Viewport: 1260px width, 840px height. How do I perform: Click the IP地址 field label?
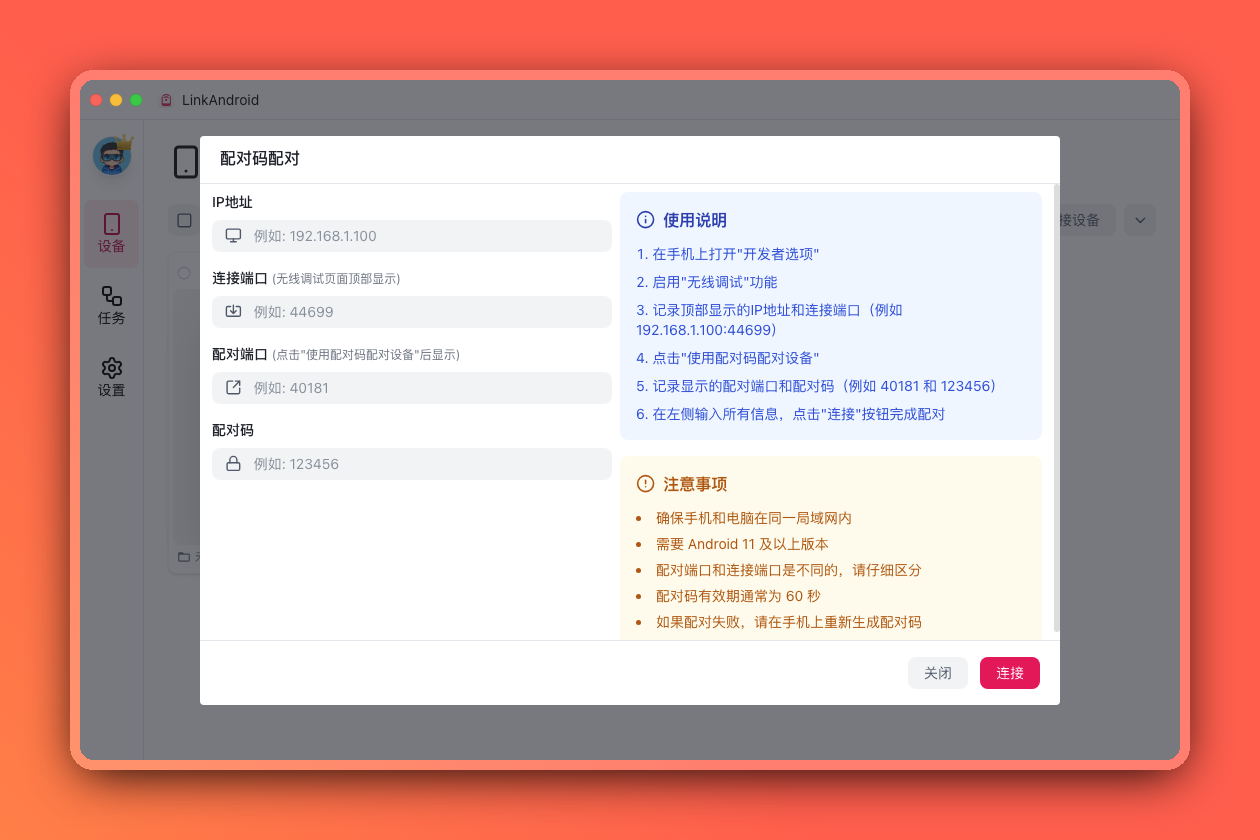click(x=232, y=202)
